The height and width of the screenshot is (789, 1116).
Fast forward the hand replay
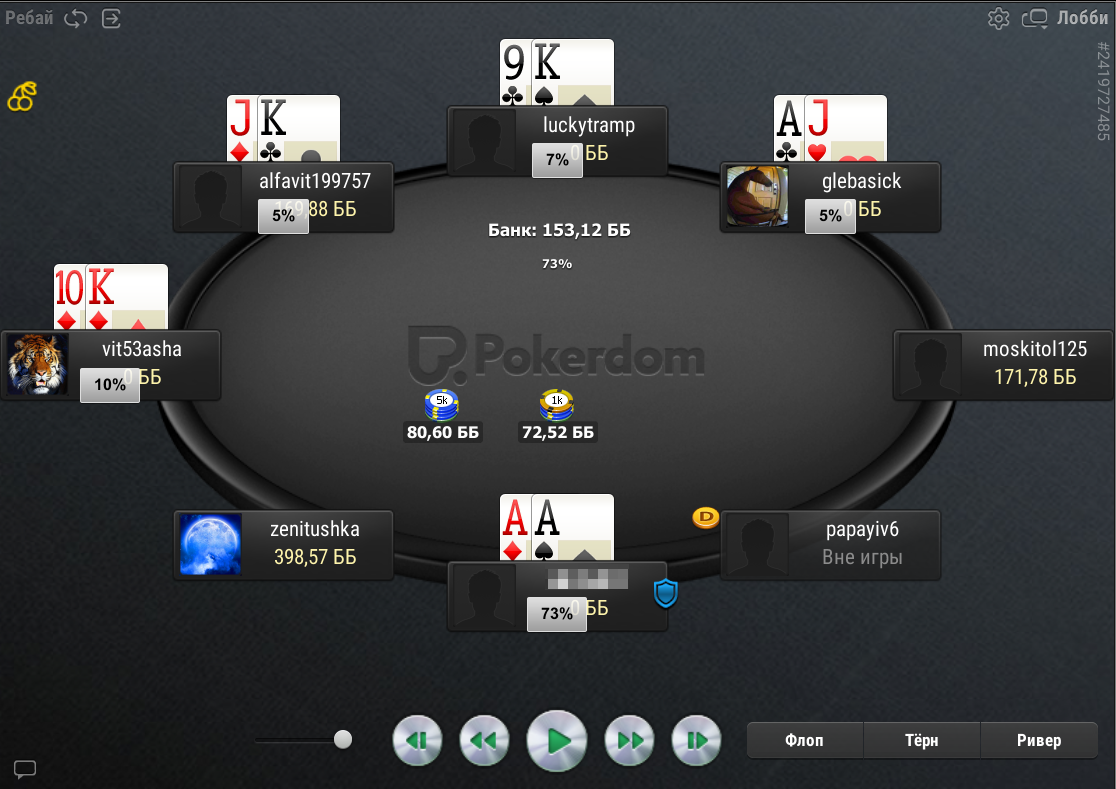coord(629,741)
